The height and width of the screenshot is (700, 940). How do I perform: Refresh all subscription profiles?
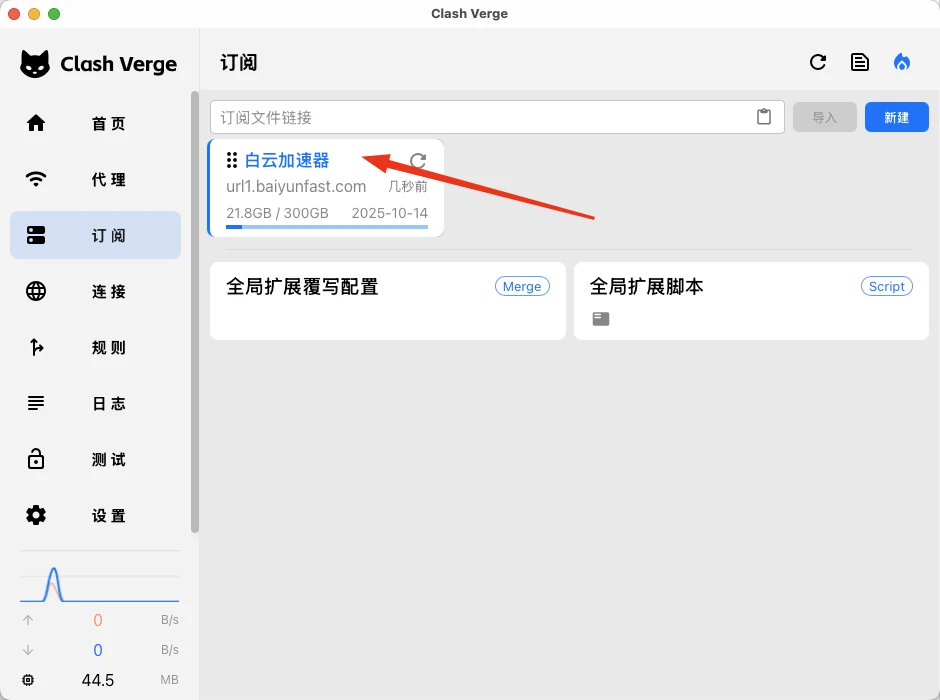(x=818, y=61)
